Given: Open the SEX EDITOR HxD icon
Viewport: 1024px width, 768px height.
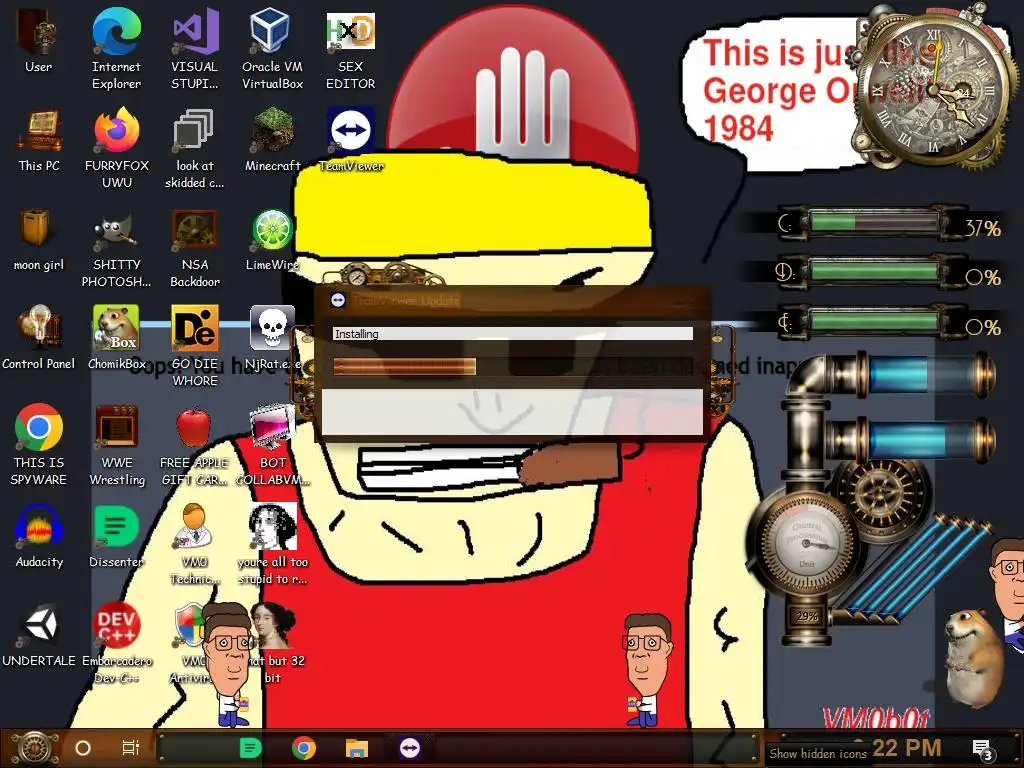Looking at the screenshot, I should point(351,49).
